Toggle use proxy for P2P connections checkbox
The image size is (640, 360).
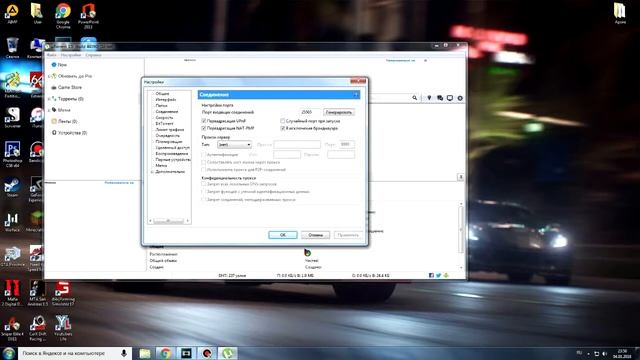click(x=204, y=169)
